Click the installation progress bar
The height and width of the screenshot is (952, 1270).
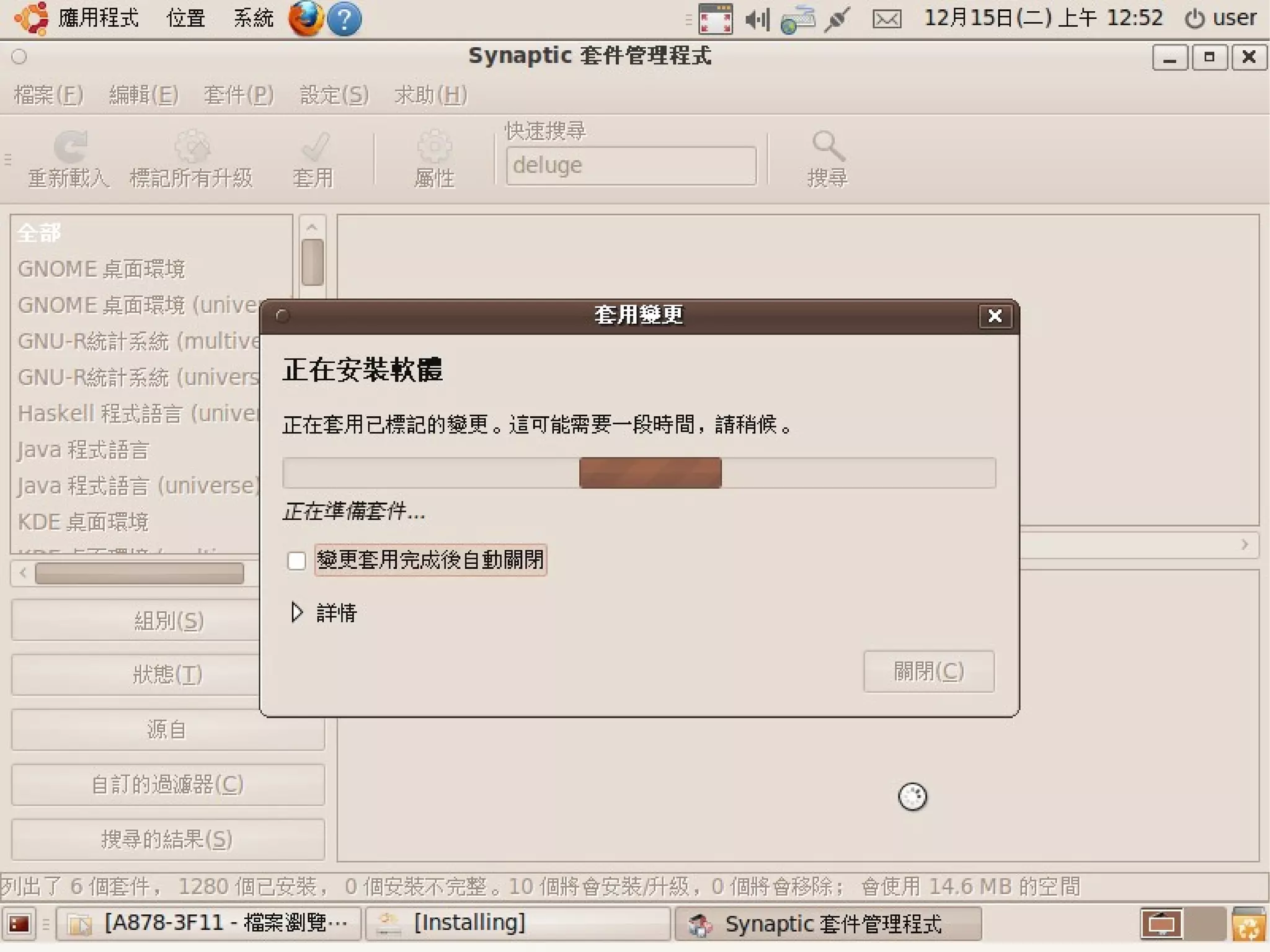(x=639, y=473)
